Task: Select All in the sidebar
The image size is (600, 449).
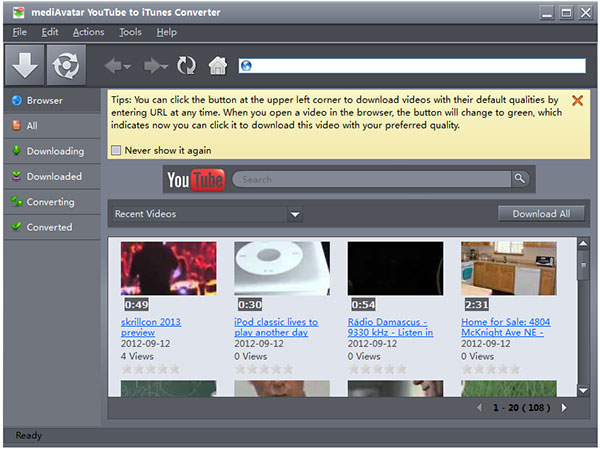Action: [x=52, y=126]
